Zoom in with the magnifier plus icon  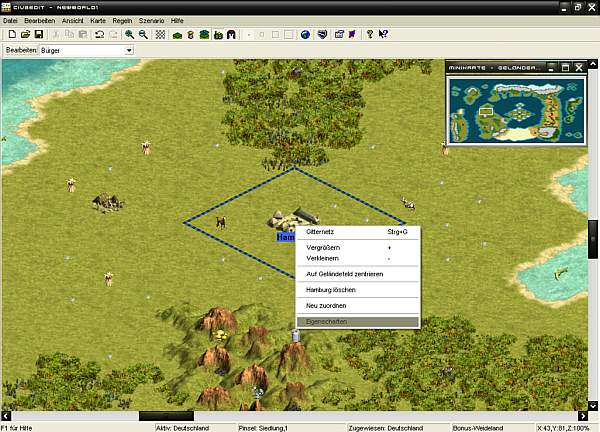click(x=130, y=34)
